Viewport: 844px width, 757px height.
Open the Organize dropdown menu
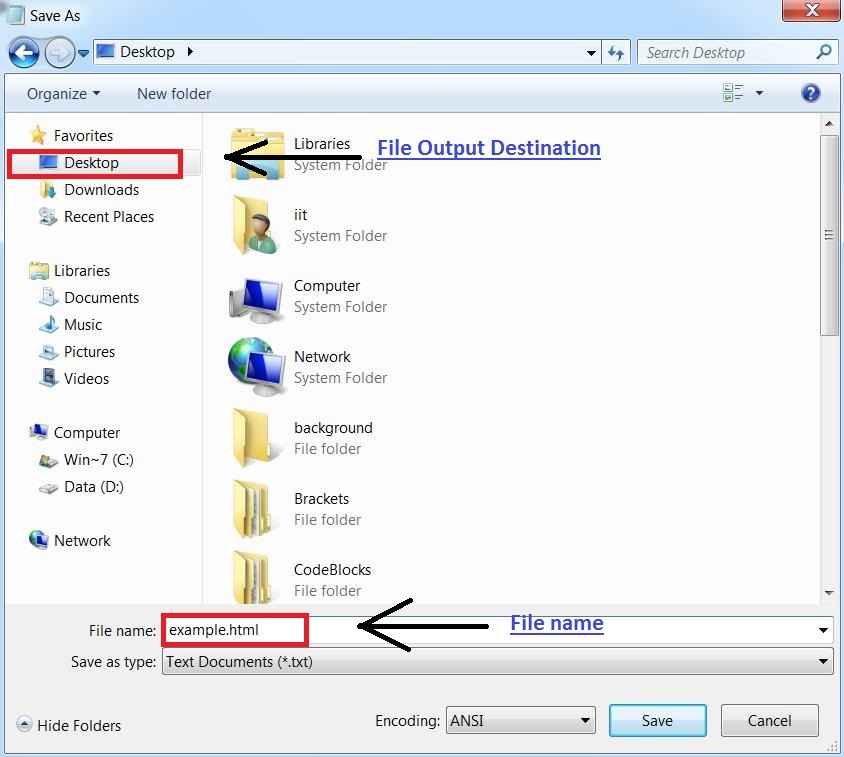pyautogui.click(x=62, y=93)
